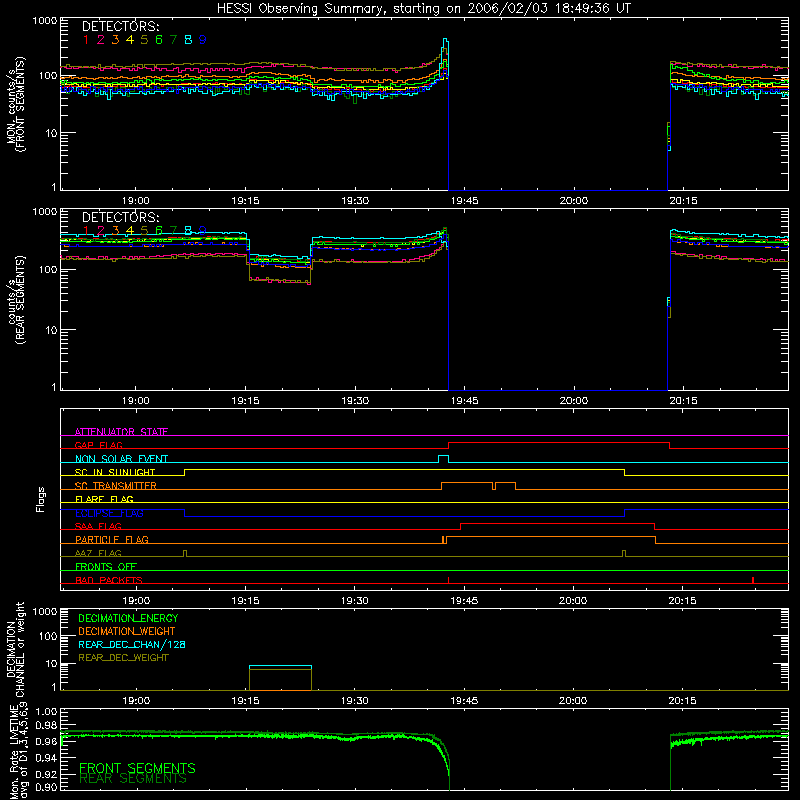Click the DECIMATION_WEIGHT legend entry
Image resolution: width=800 pixels, height=800 pixels.
[127, 632]
